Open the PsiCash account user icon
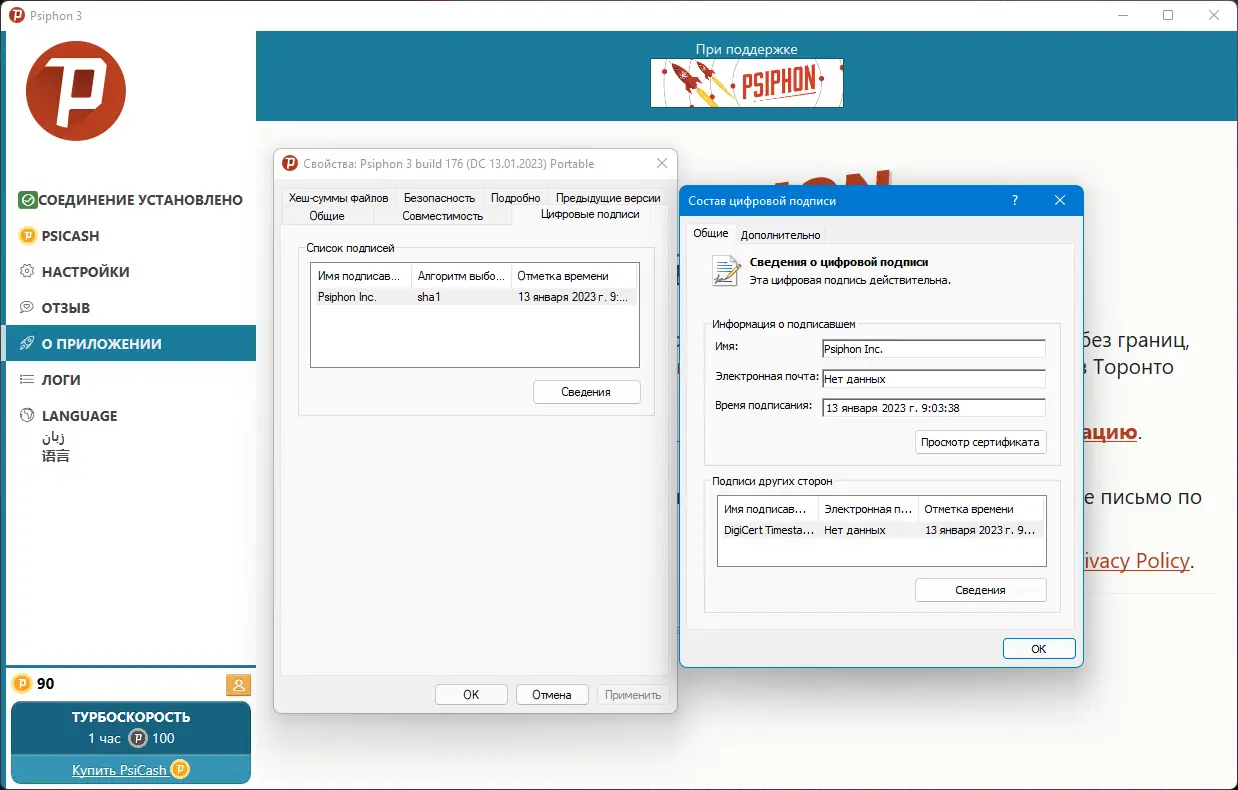Screen dimensions: 1238x790 point(239,685)
